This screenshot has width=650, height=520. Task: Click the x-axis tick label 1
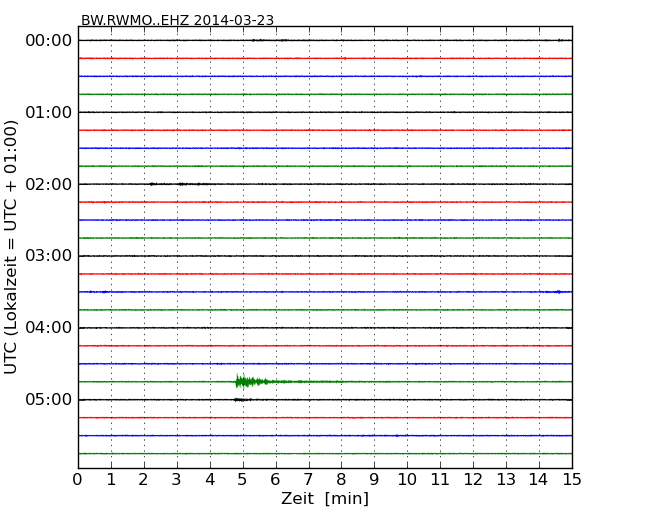point(111,480)
